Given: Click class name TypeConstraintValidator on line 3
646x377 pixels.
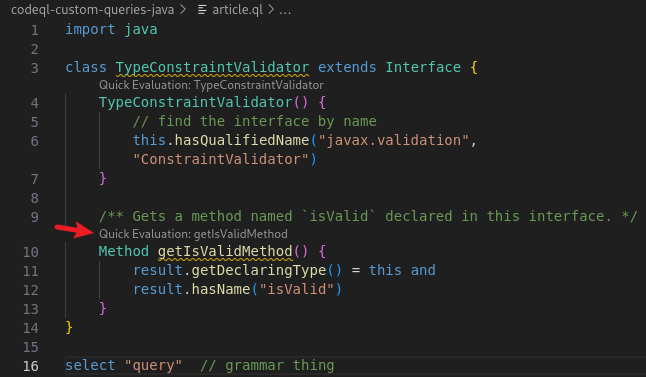Looking at the screenshot, I should (212, 67).
